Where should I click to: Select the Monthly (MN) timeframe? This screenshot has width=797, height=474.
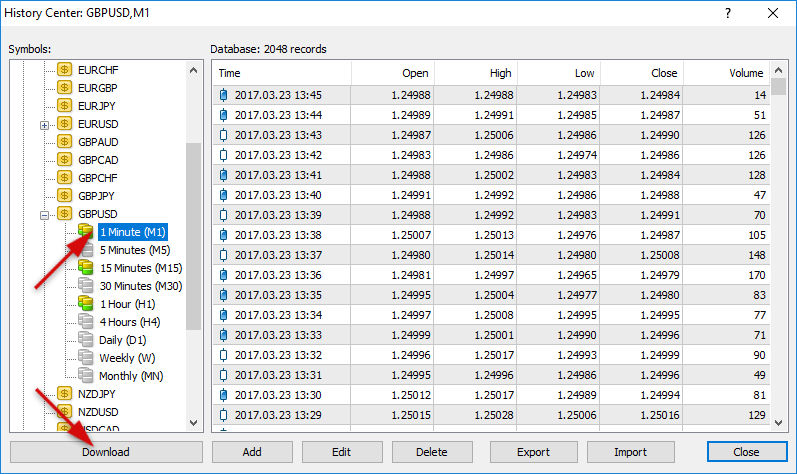(x=131, y=376)
